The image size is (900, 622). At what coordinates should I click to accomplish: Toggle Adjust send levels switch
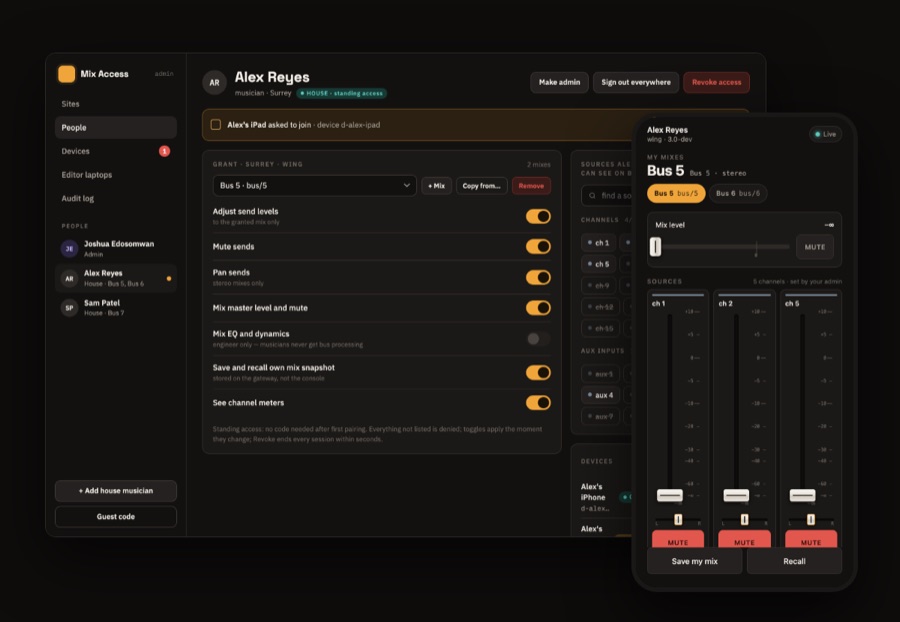tap(538, 216)
